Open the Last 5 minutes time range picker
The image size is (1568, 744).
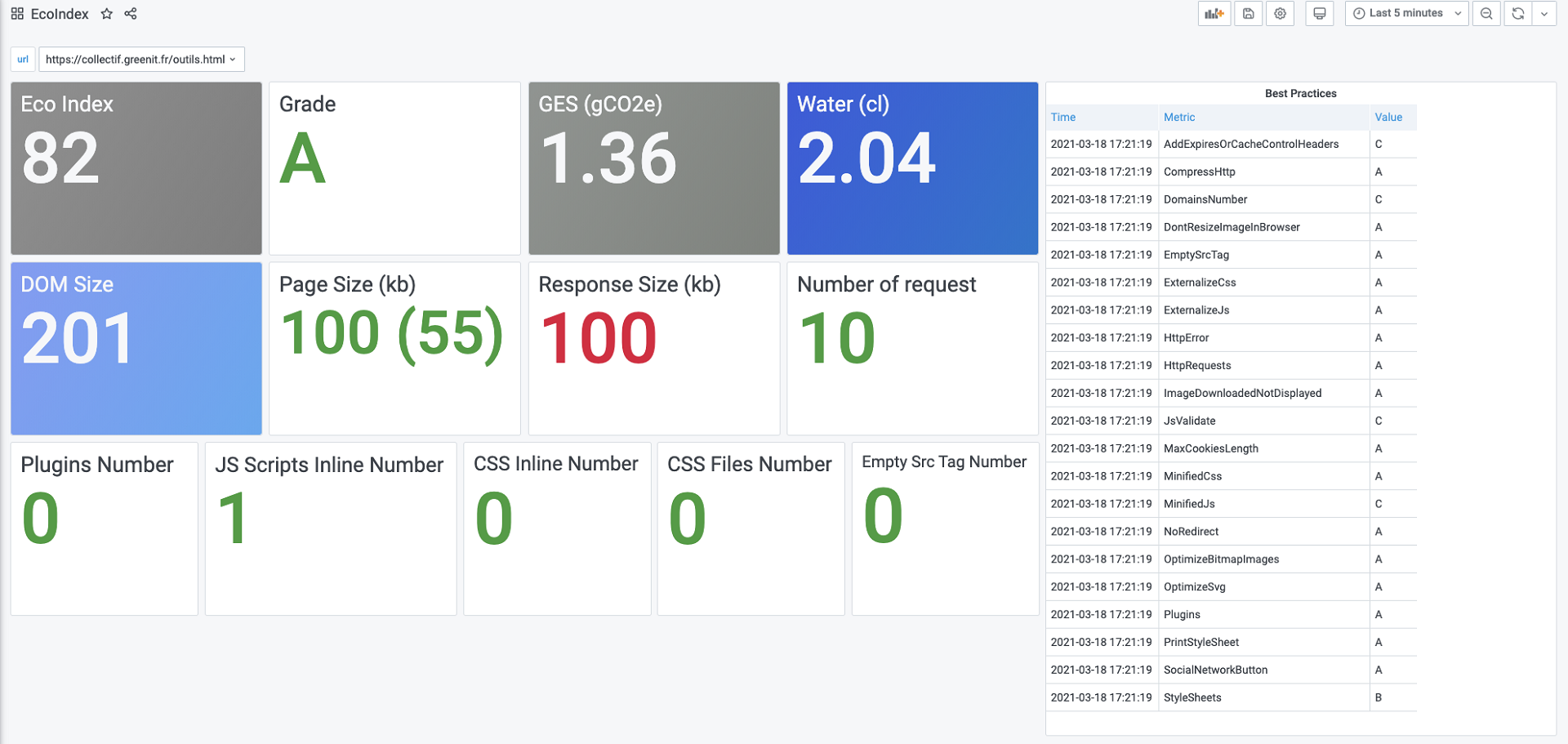click(x=1405, y=13)
